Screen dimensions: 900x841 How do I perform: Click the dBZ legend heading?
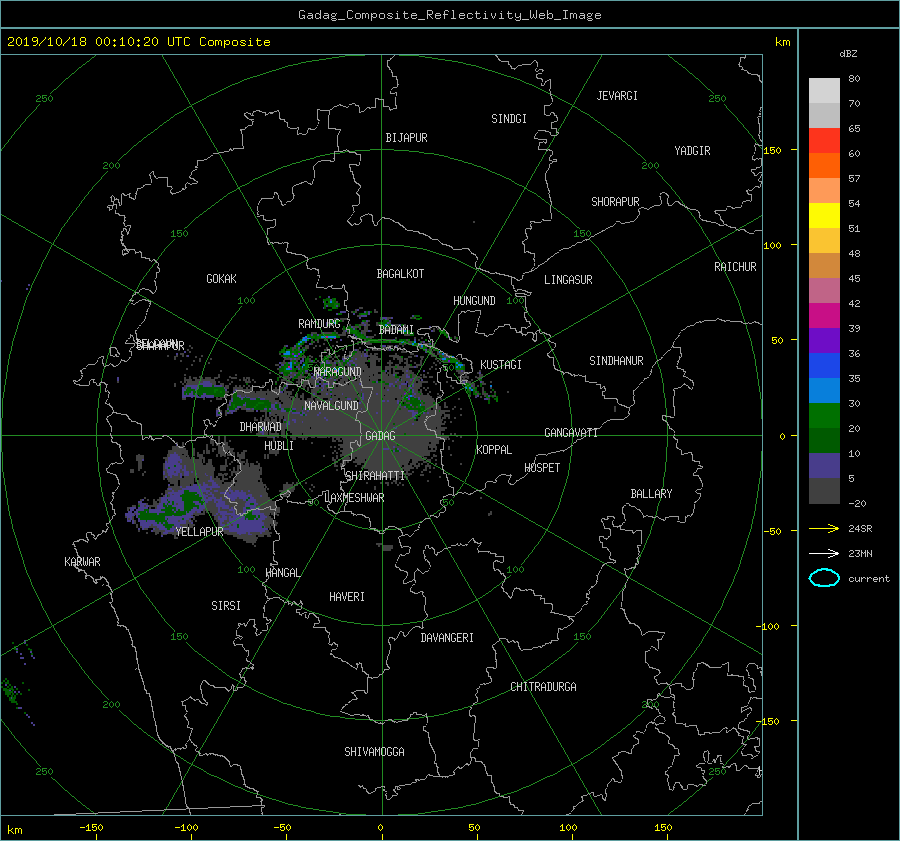[x=848, y=54]
